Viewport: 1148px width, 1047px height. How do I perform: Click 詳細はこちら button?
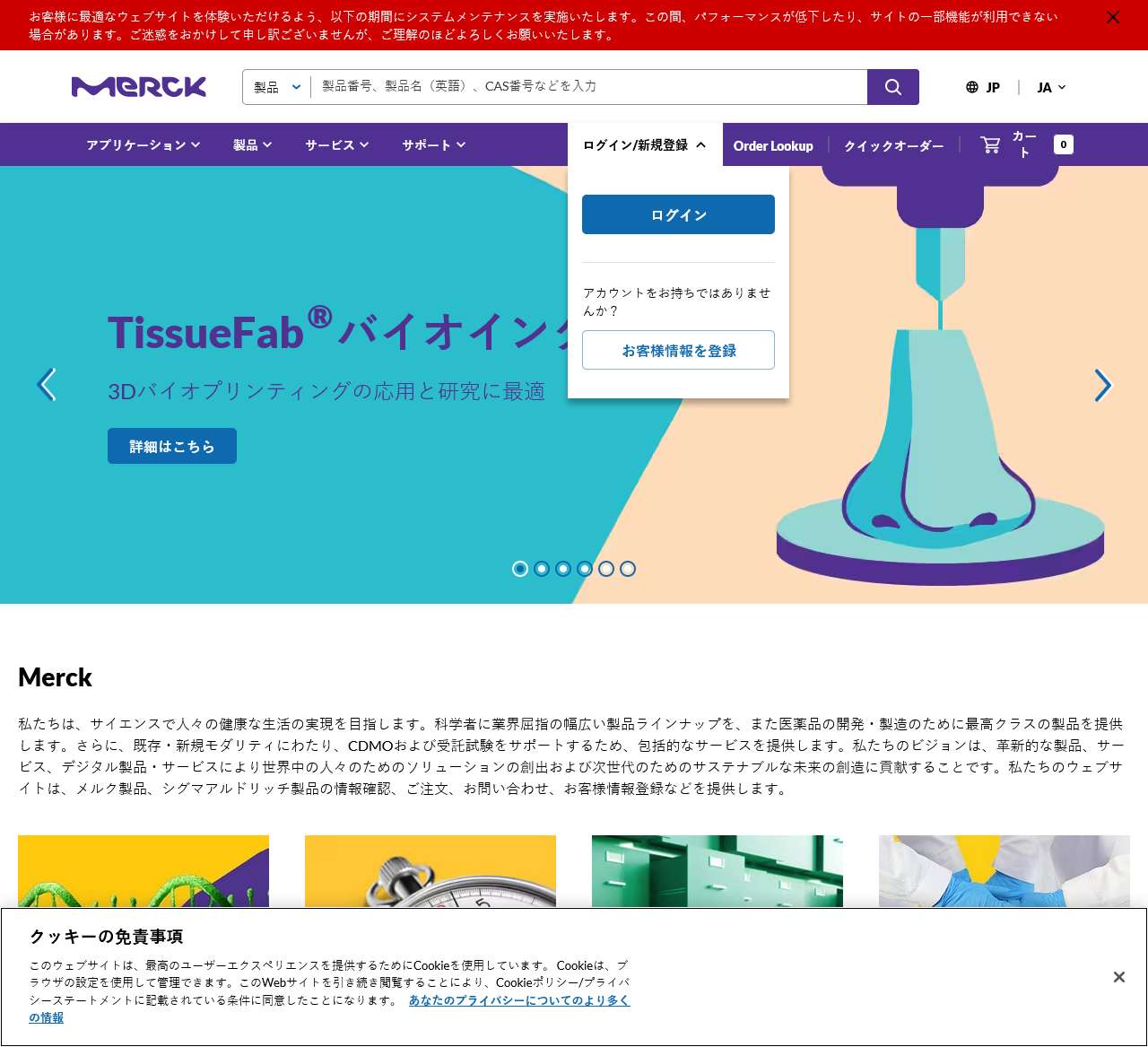[x=172, y=446]
